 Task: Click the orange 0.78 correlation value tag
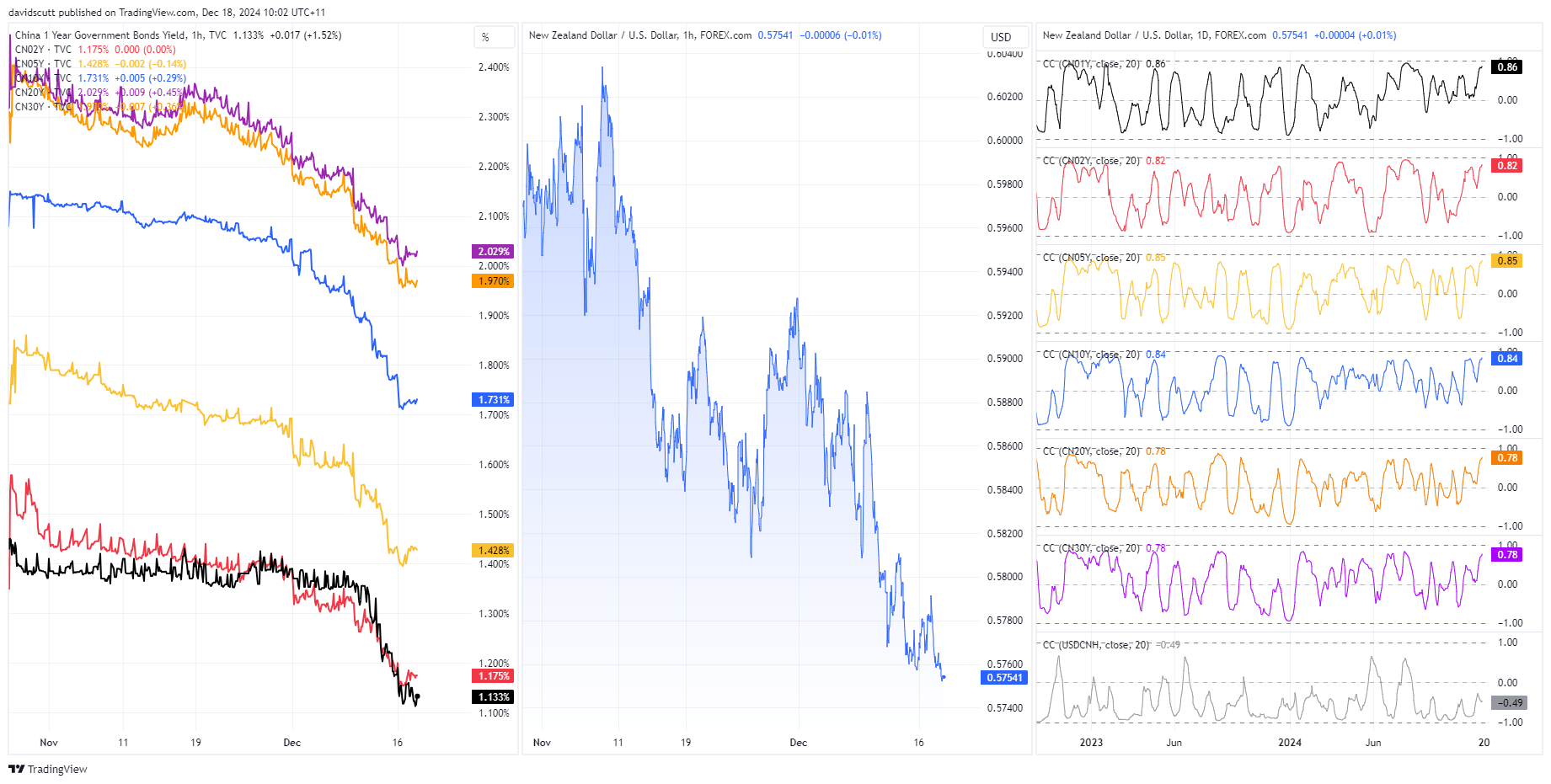pos(1507,458)
